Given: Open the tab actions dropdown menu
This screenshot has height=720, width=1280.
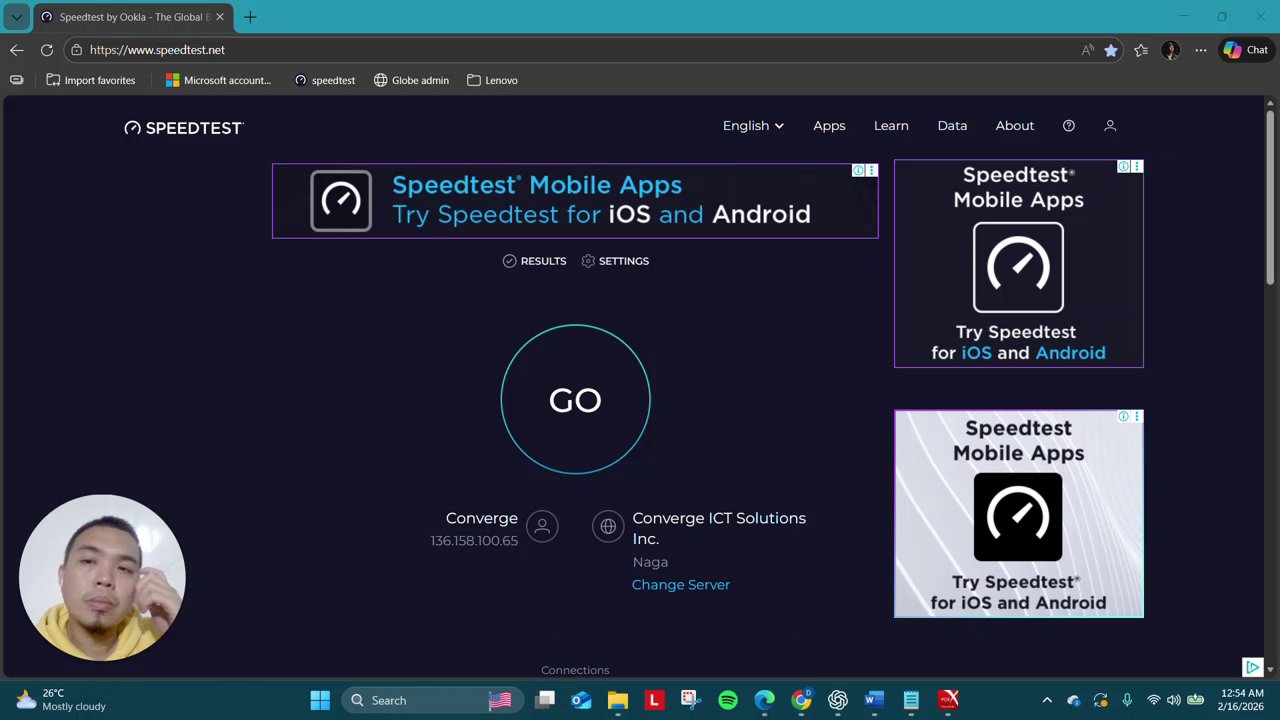Looking at the screenshot, I should (x=17, y=17).
